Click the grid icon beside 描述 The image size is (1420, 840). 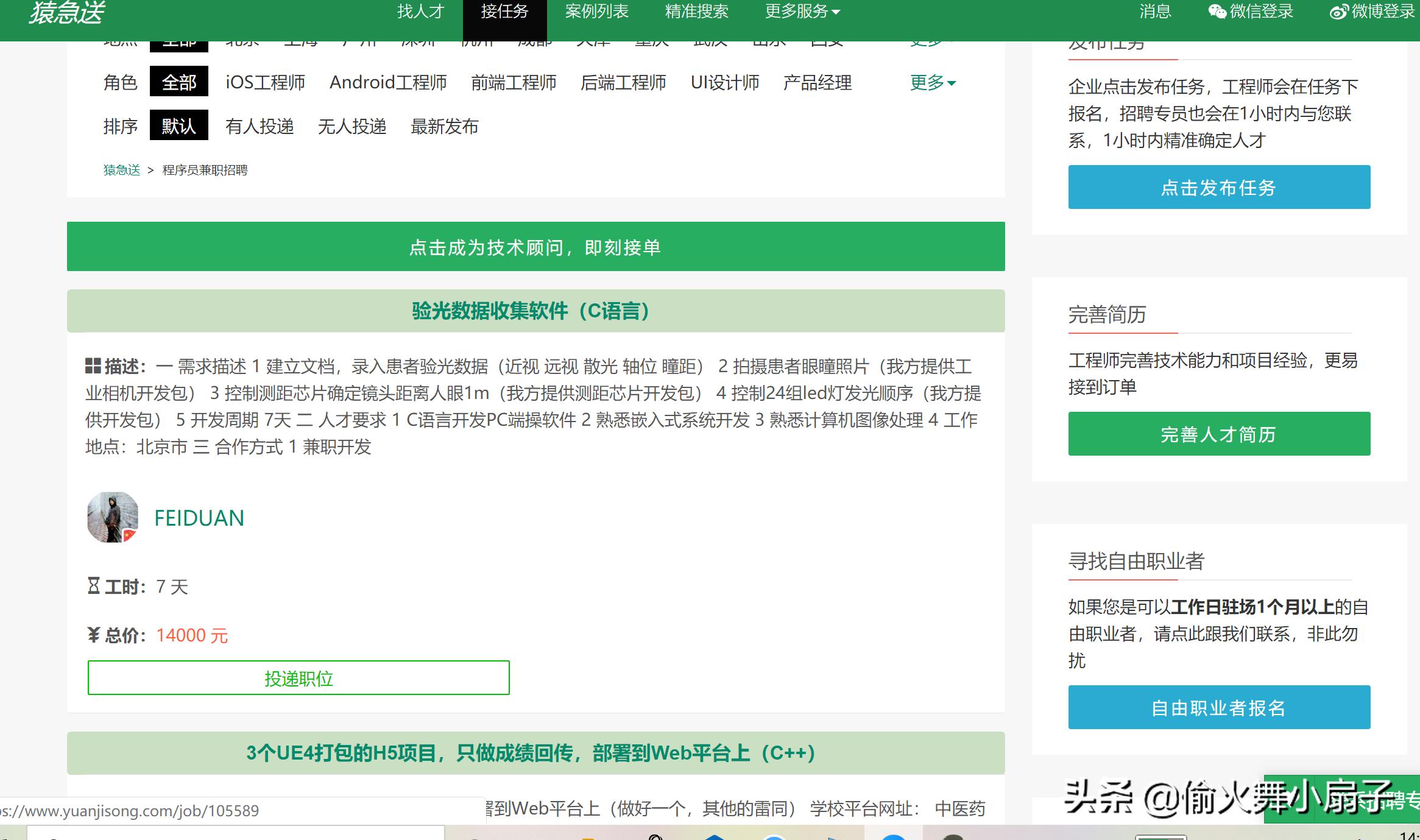pyautogui.click(x=93, y=365)
